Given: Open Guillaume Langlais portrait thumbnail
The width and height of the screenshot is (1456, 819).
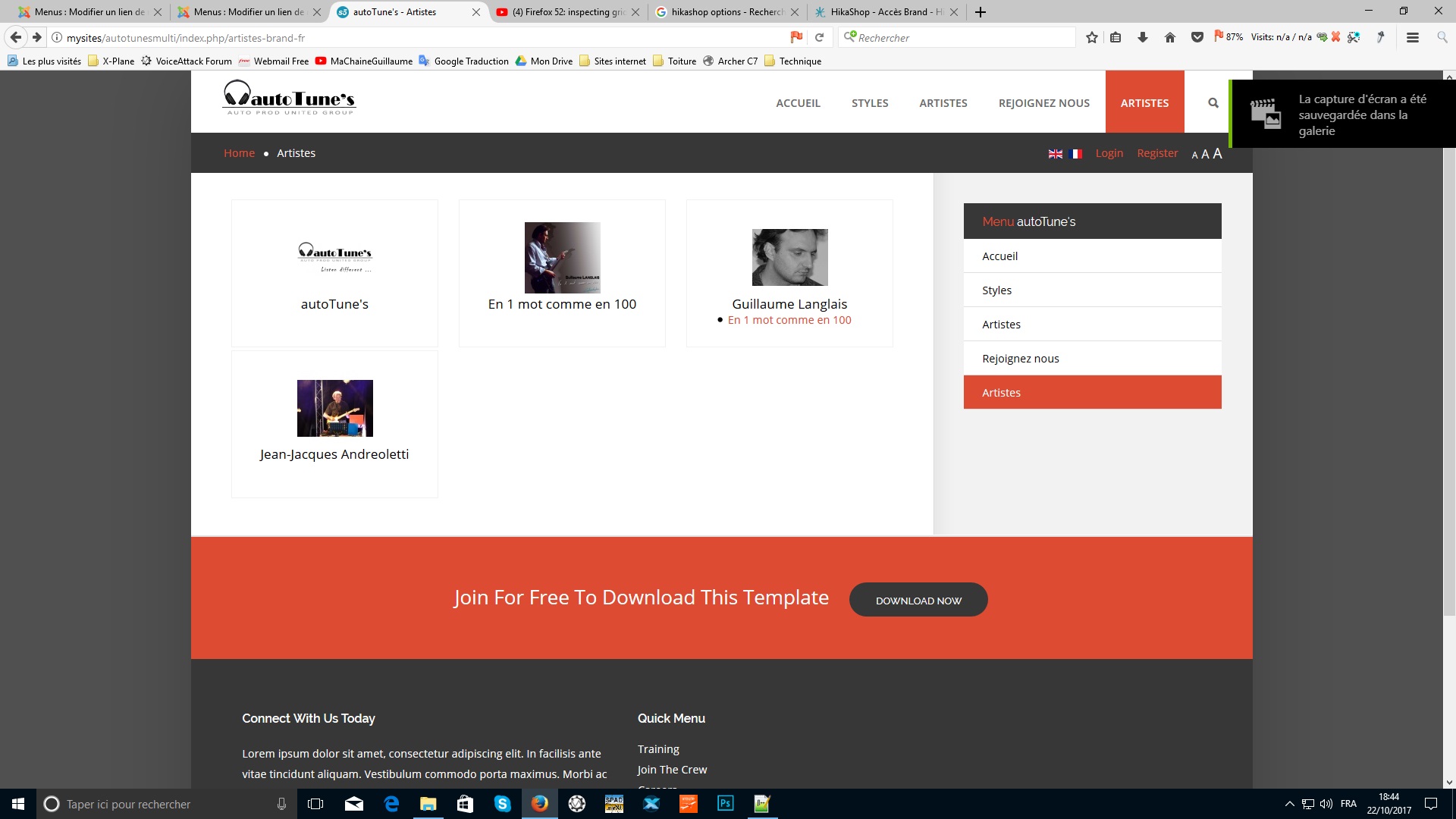Looking at the screenshot, I should click(x=789, y=257).
